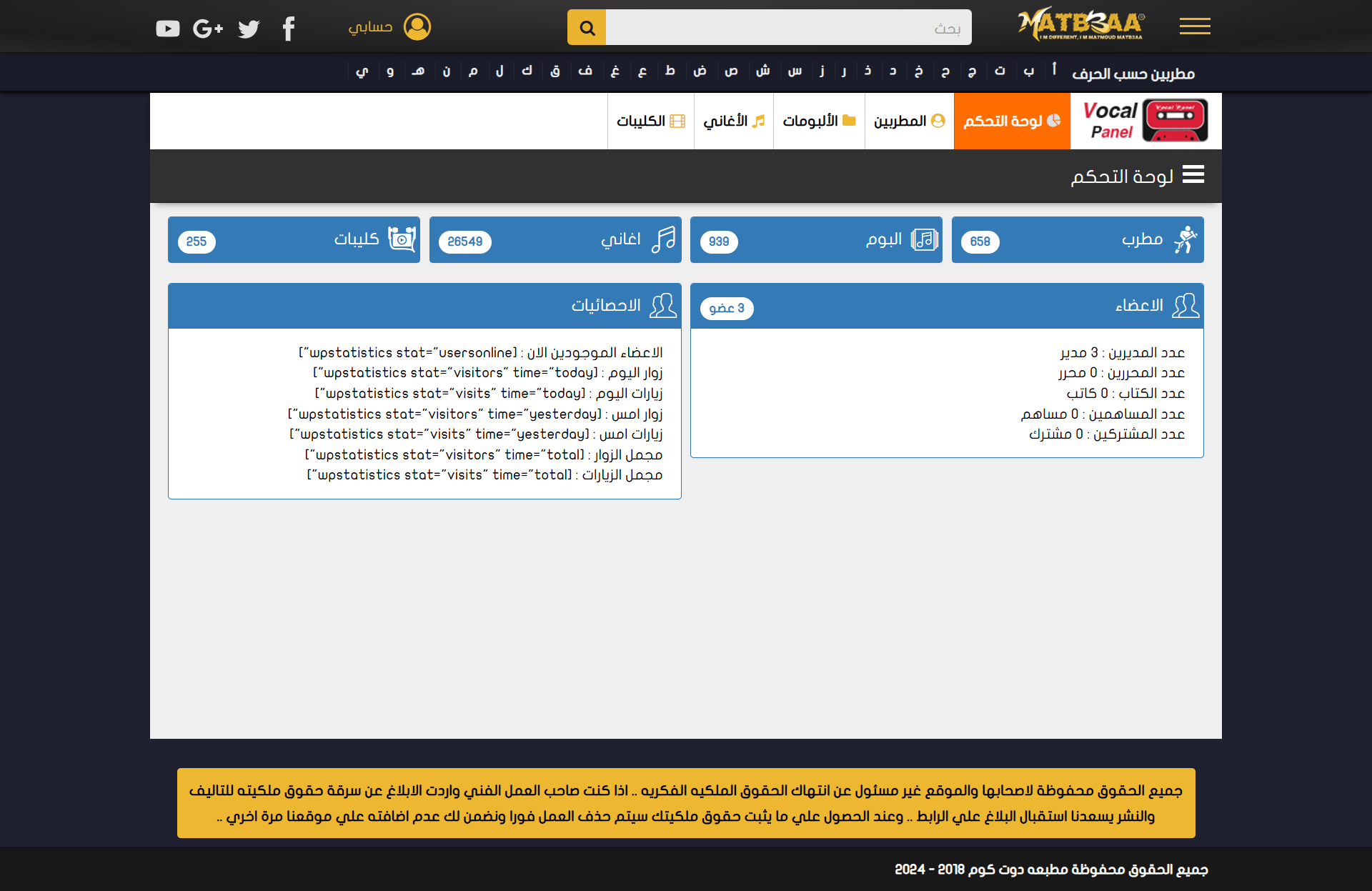Select the الكليبات tab
Screen dimensions: 1372x891
click(650, 121)
